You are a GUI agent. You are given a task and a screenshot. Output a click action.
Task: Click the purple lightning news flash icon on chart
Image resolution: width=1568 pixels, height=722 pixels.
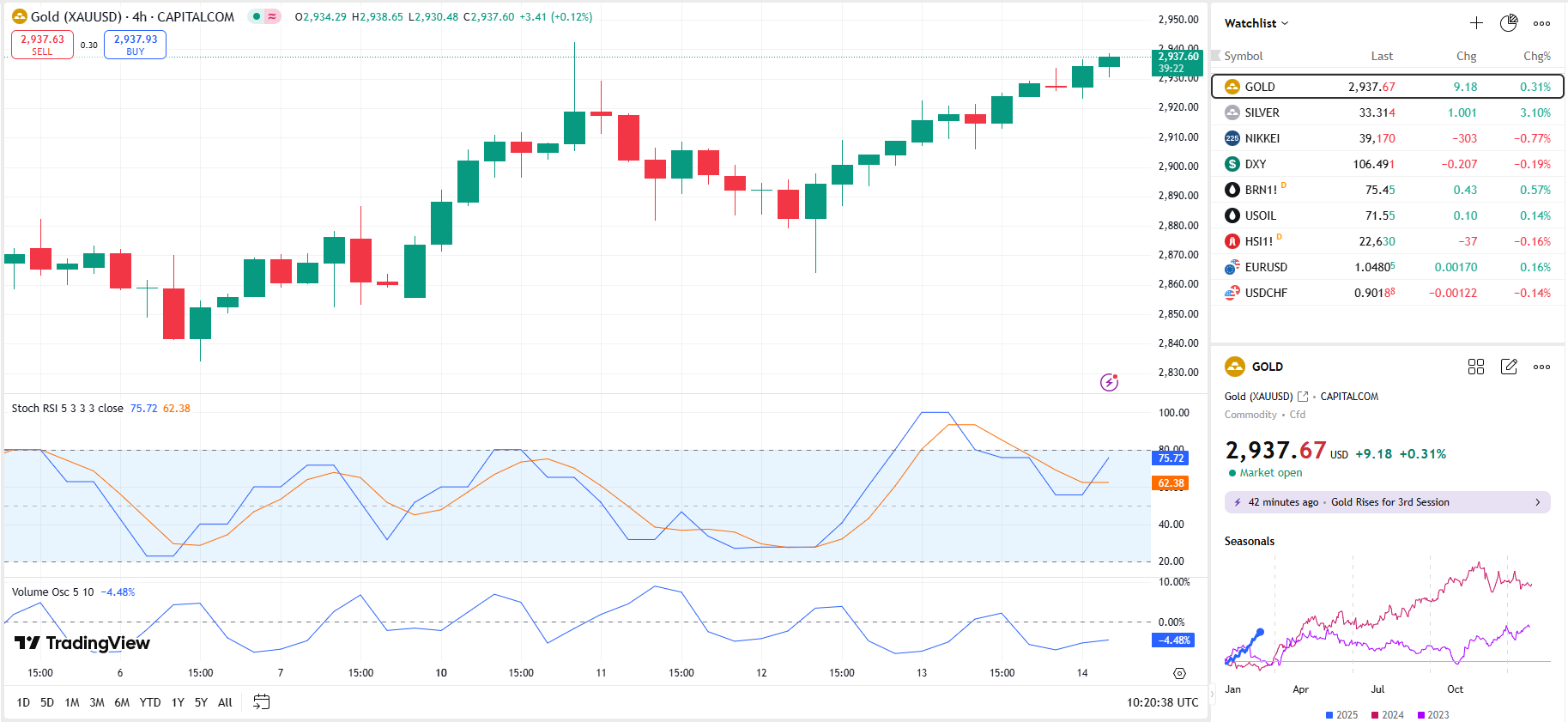(1109, 382)
